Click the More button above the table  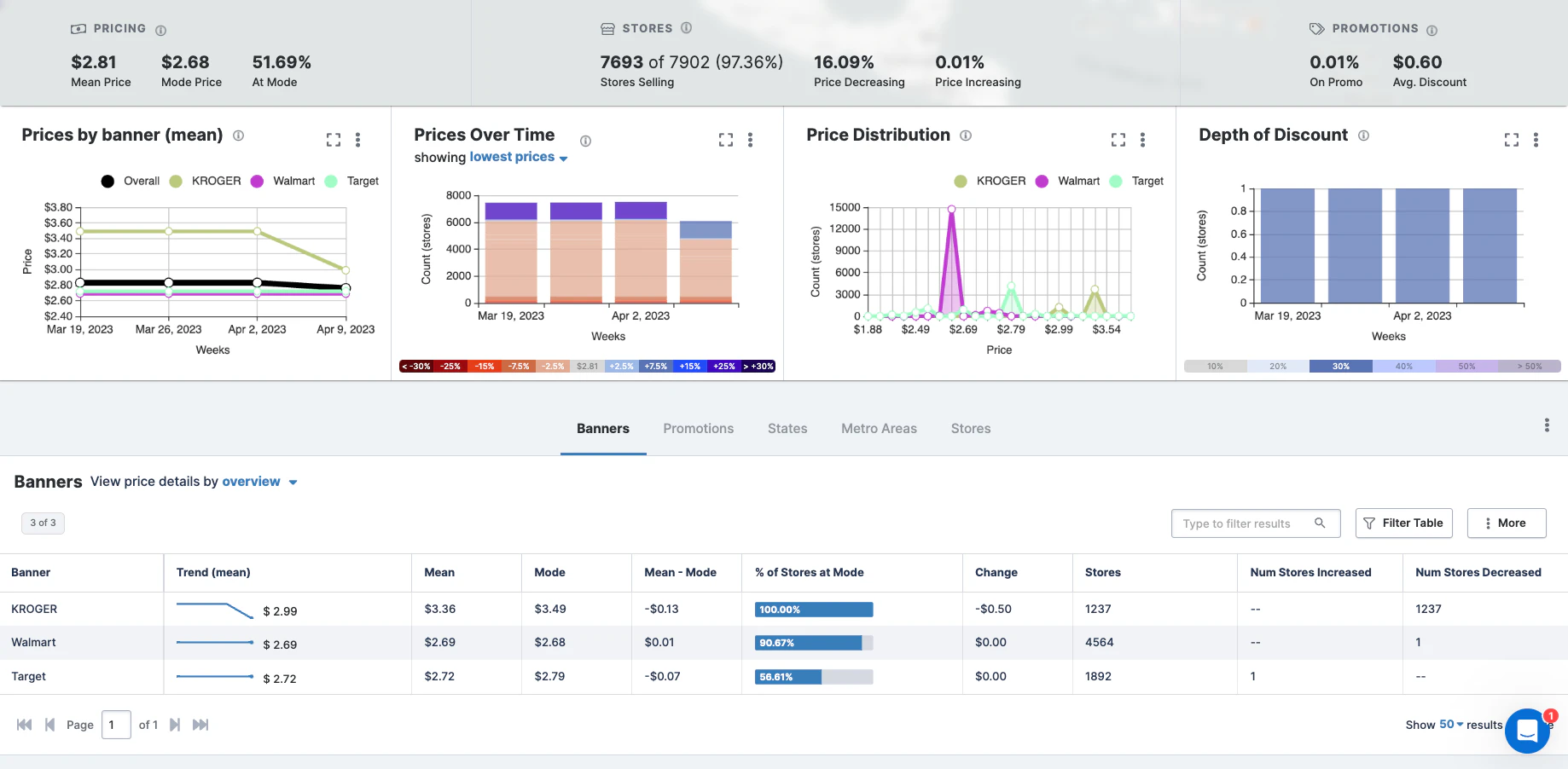[1507, 523]
